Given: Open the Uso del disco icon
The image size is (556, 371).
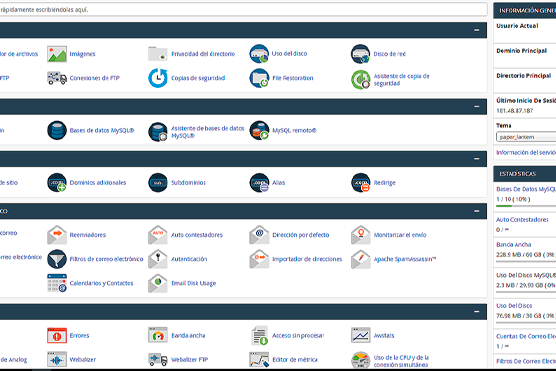Looking at the screenshot, I should click(x=259, y=54).
